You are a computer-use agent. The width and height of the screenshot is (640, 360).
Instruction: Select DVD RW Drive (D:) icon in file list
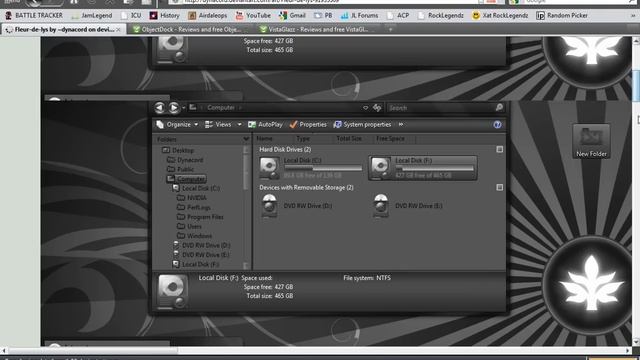[269, 206]
